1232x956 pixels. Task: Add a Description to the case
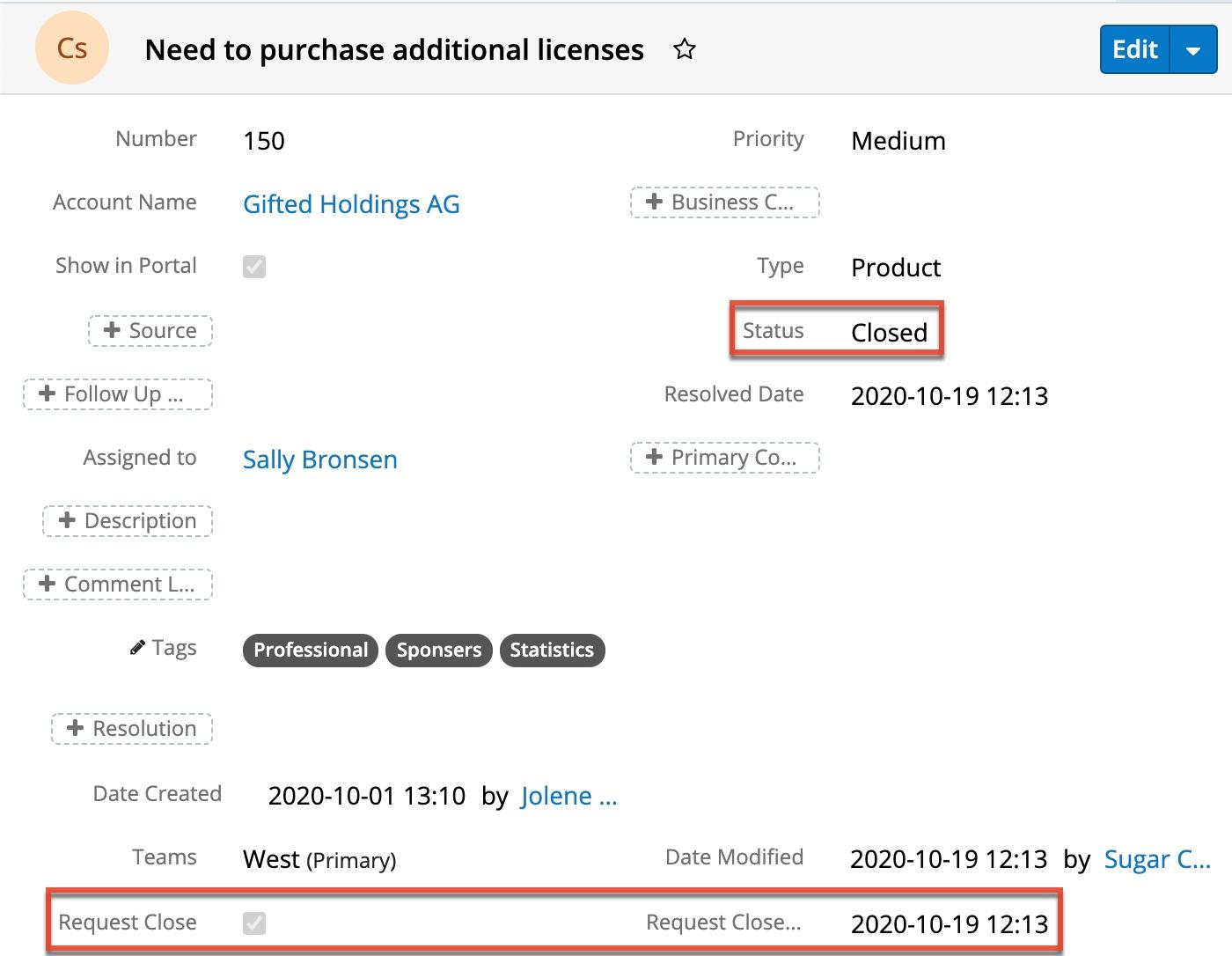128,521
